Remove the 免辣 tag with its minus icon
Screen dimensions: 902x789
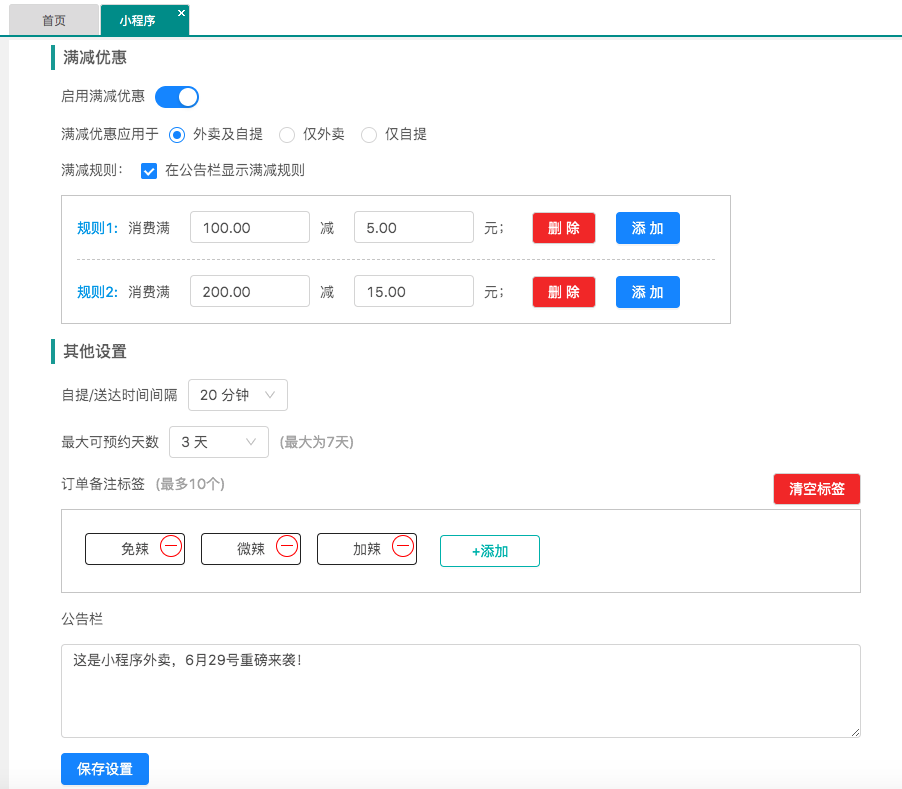tap(171, 546)
